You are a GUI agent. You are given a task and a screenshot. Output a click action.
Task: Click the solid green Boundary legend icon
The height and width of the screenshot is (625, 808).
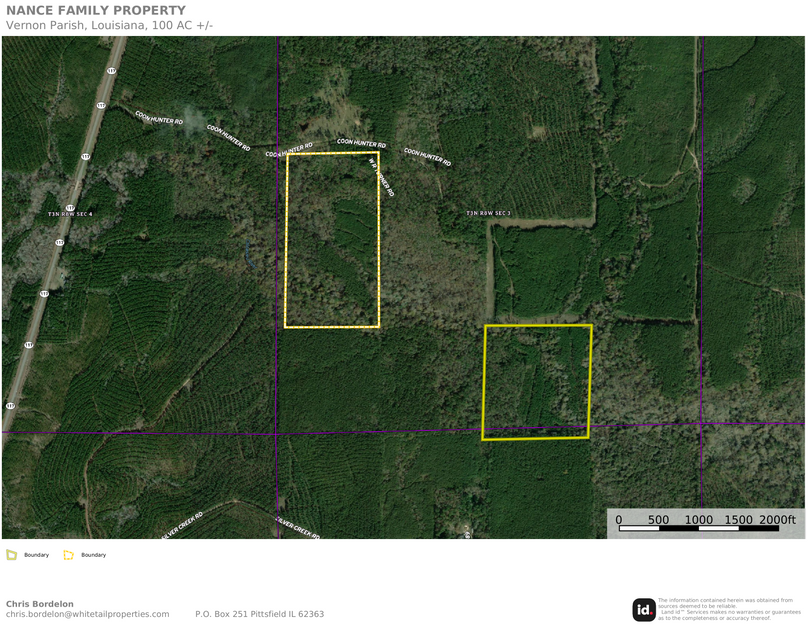[11, 554]
